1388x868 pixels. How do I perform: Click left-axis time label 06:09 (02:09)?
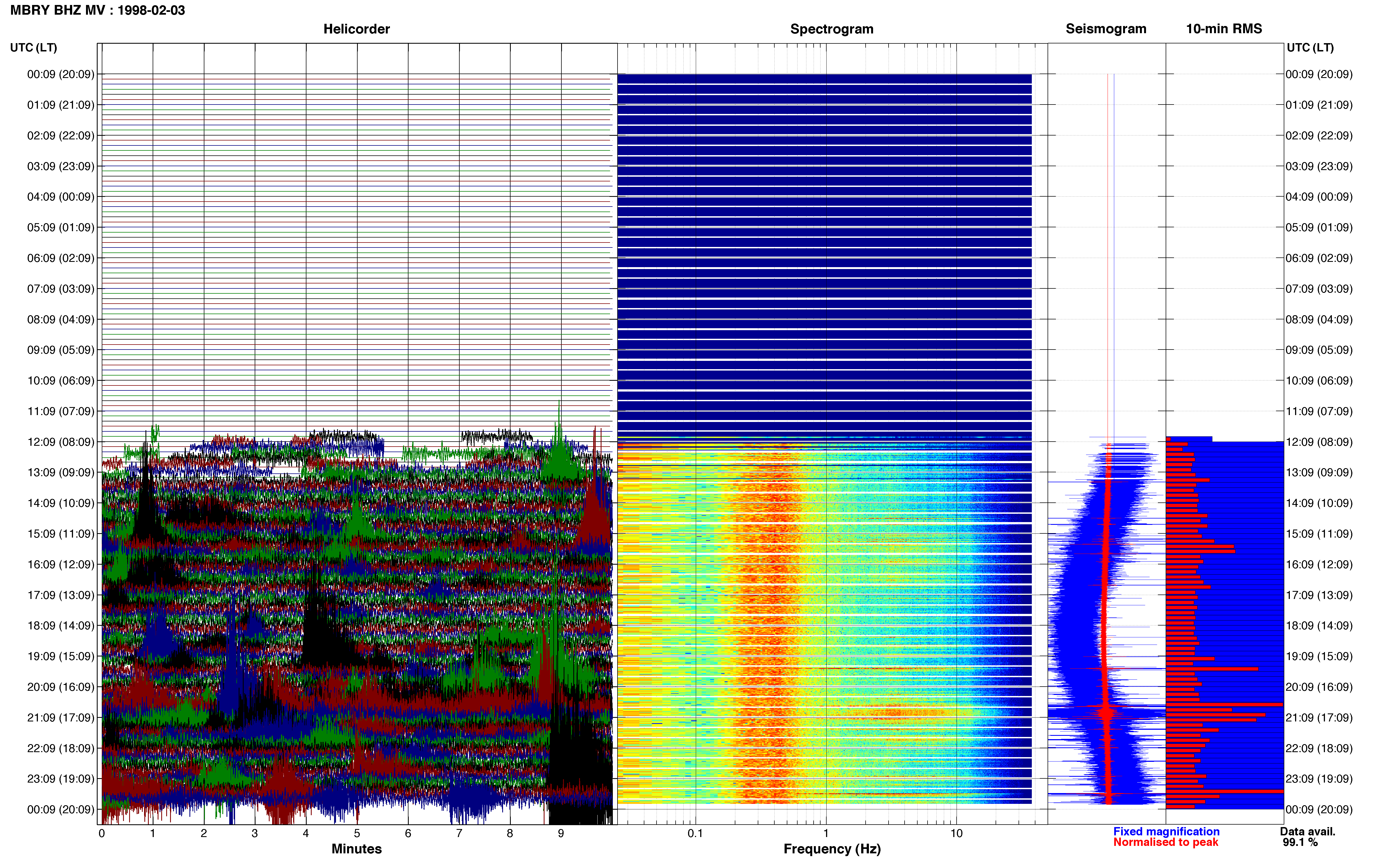tap(61, 258)
